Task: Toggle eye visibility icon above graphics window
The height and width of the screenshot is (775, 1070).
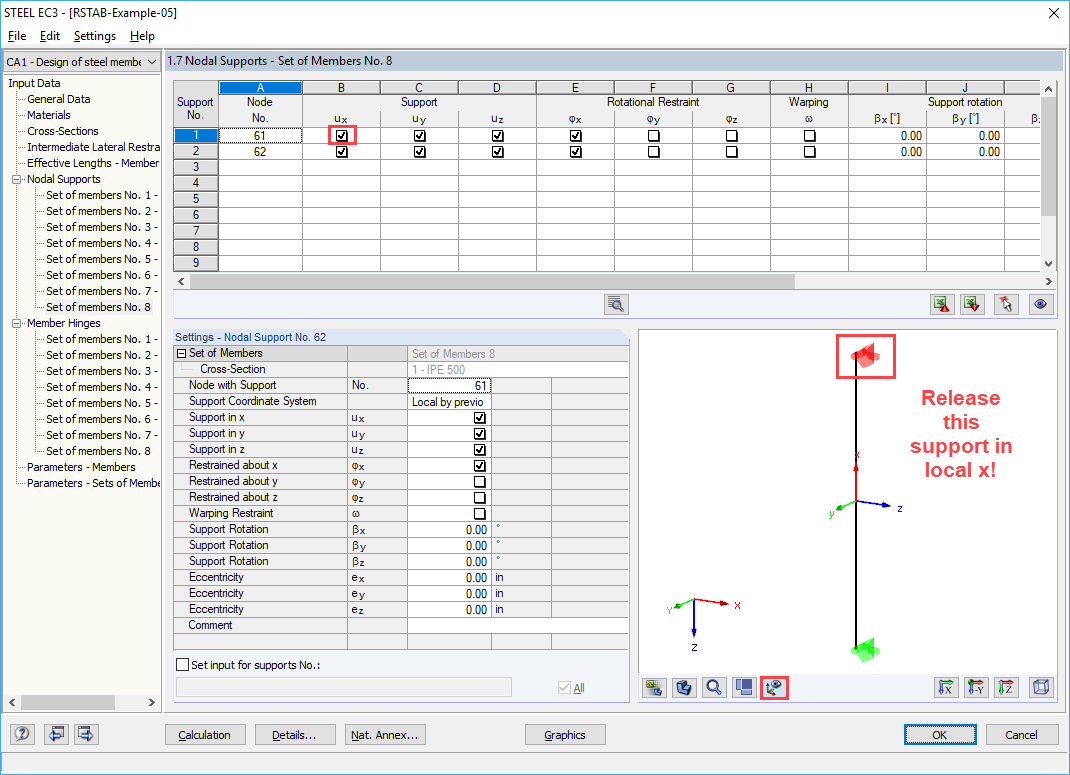Action: click(1040, 304)
